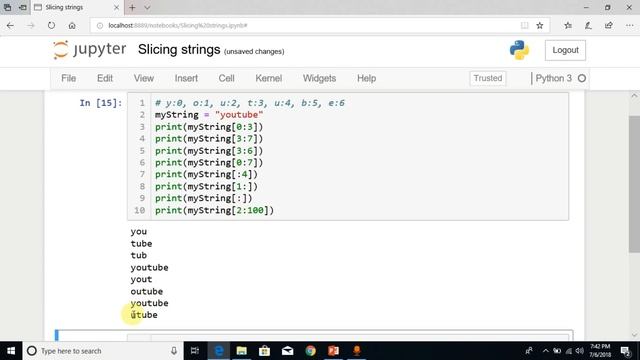This screenshot has height=360, width=640.
Task: Open reading view icon in address bar
Action: point(524,25)
